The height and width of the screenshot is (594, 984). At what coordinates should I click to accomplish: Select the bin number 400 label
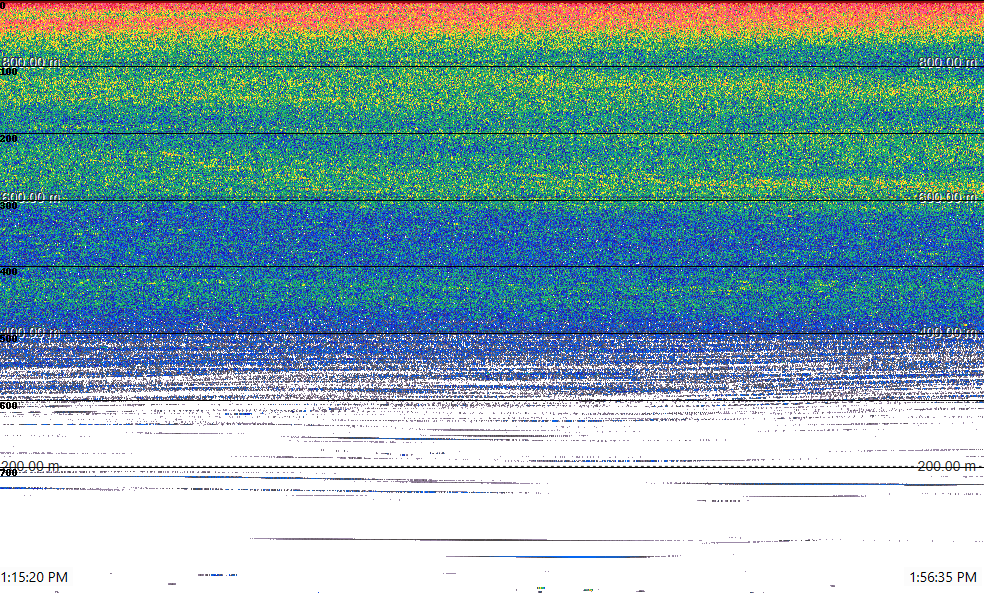(9, 272)
